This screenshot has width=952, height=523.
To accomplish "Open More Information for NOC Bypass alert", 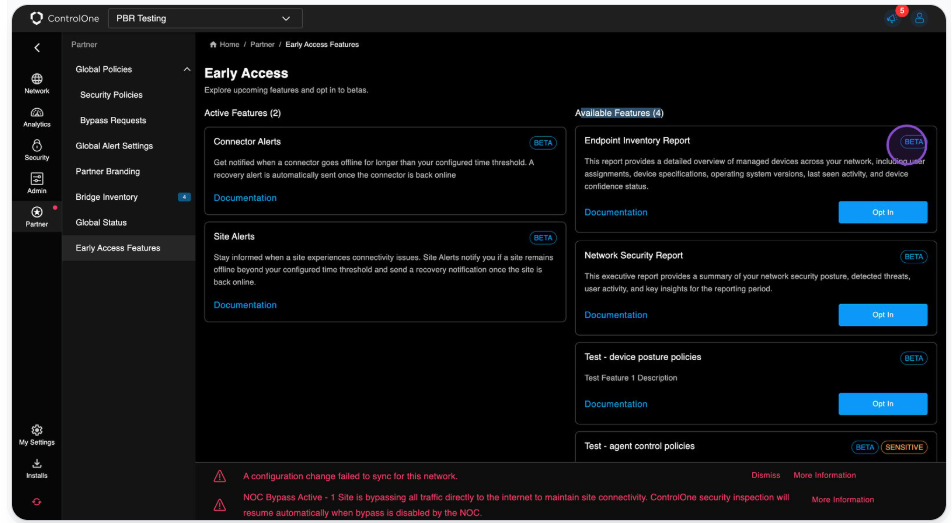I will (843, 499).
